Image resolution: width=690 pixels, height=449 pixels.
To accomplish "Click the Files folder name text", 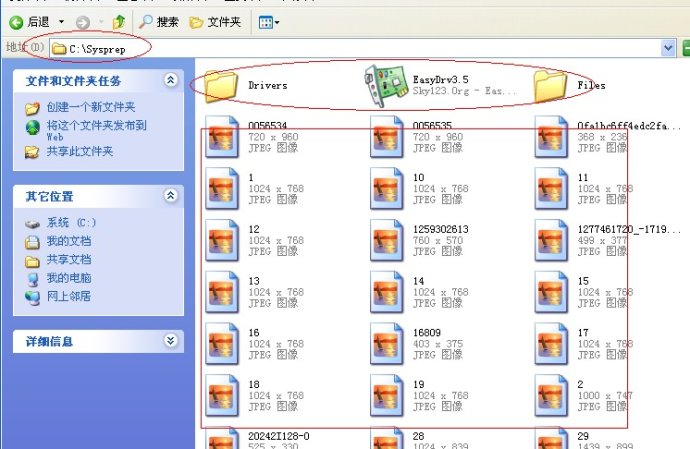I will click(591, 85).
